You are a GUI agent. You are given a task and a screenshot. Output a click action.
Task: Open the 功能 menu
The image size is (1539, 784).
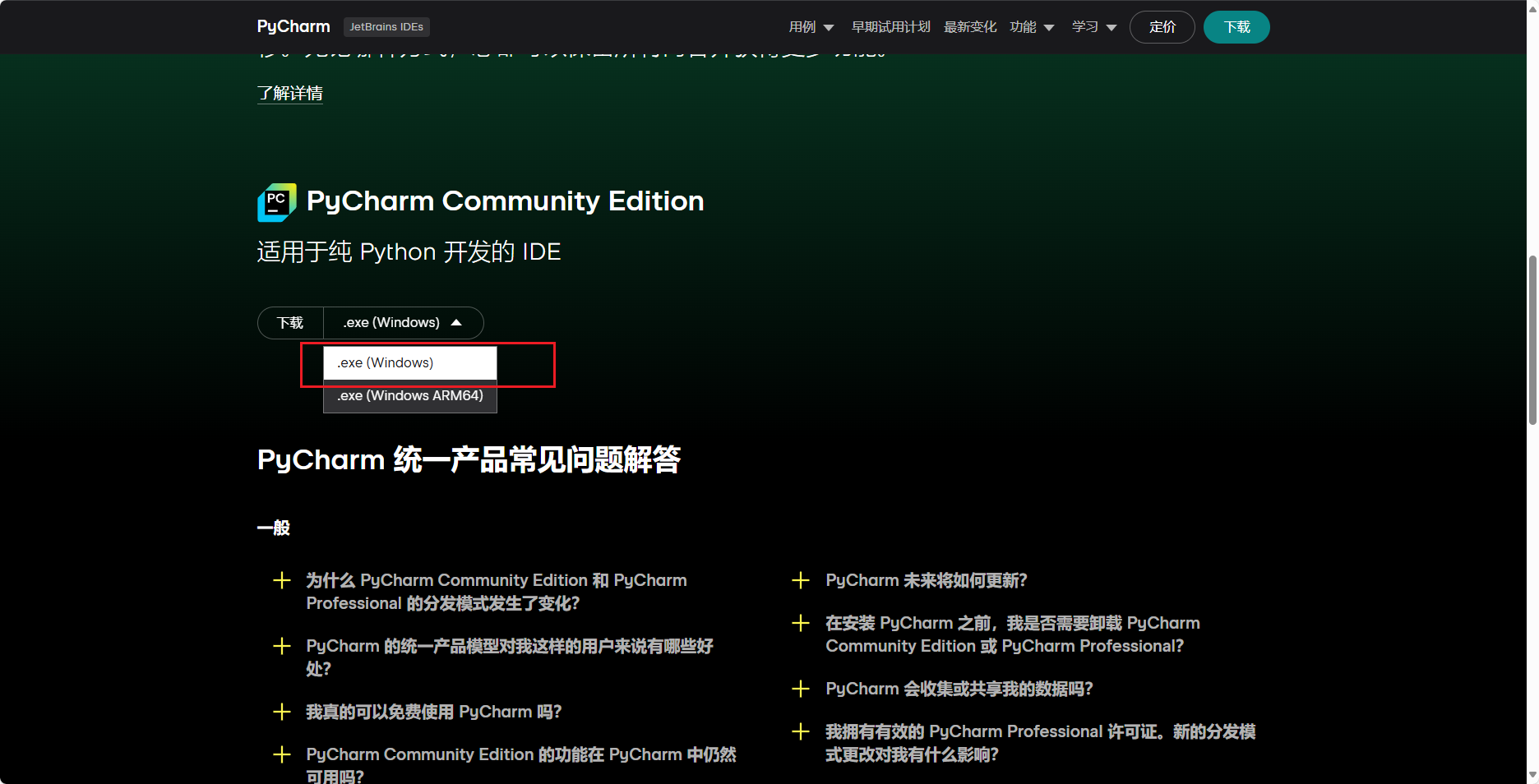point(1023,27)
